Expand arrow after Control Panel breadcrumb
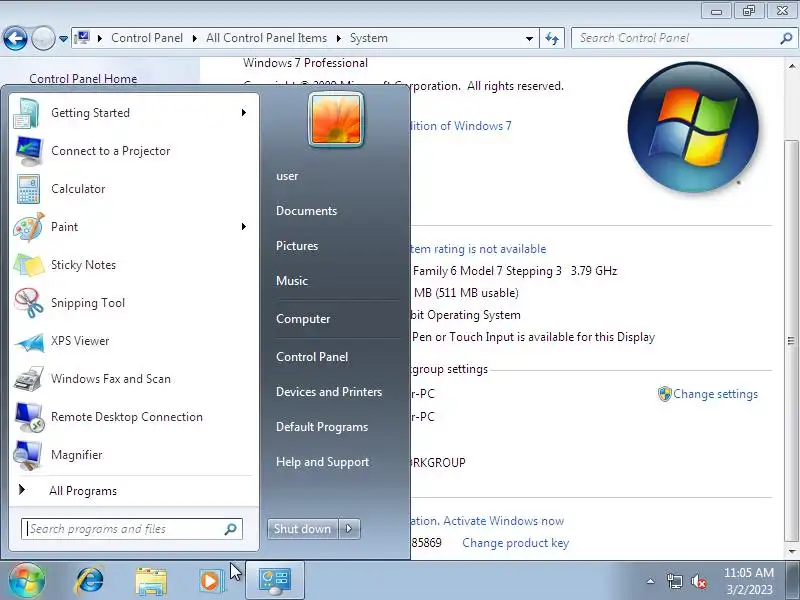 [x=195, y=38]
